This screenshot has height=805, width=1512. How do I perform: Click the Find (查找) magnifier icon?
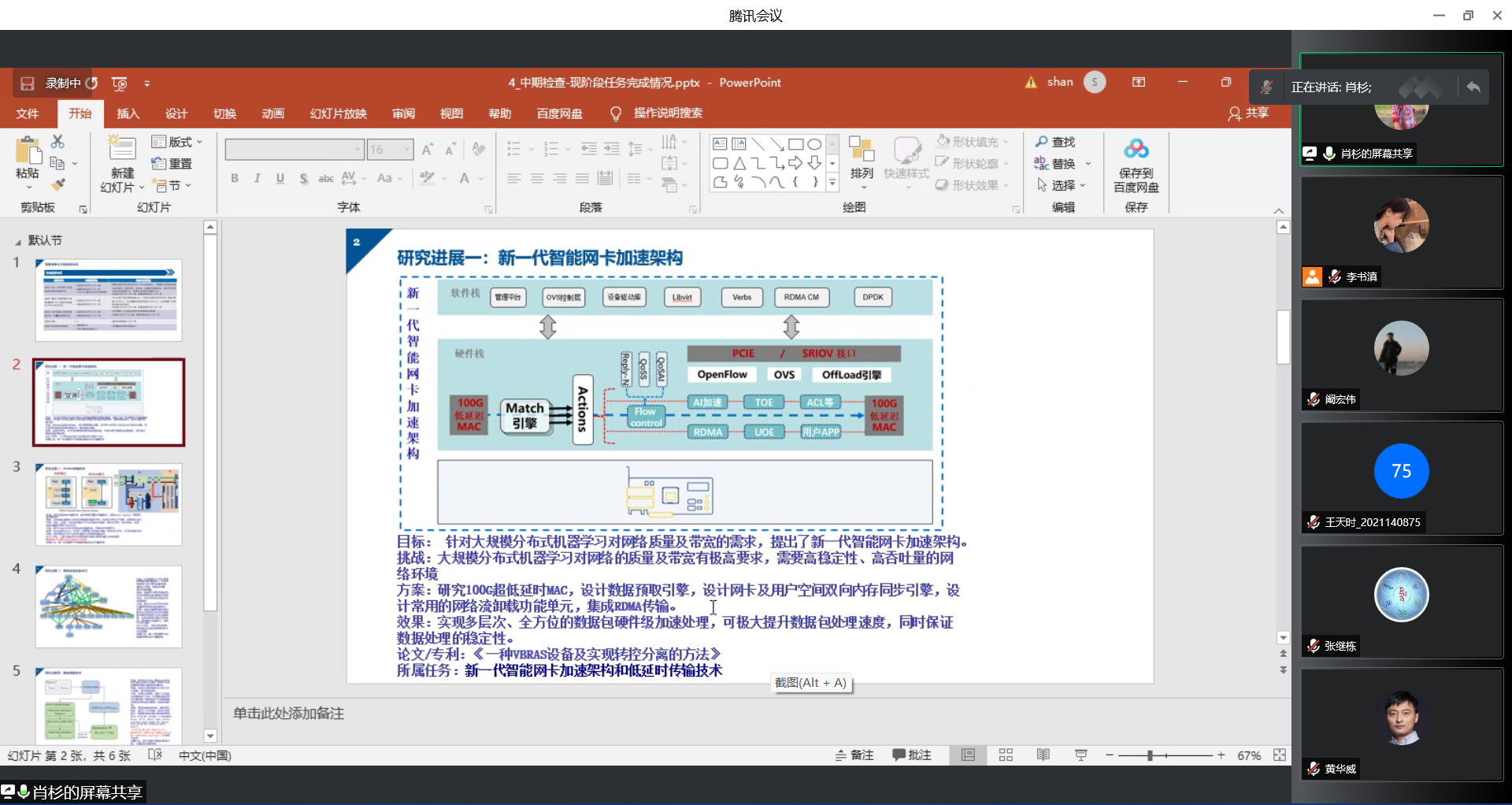pyautogui.click(x=1041, y=142)
